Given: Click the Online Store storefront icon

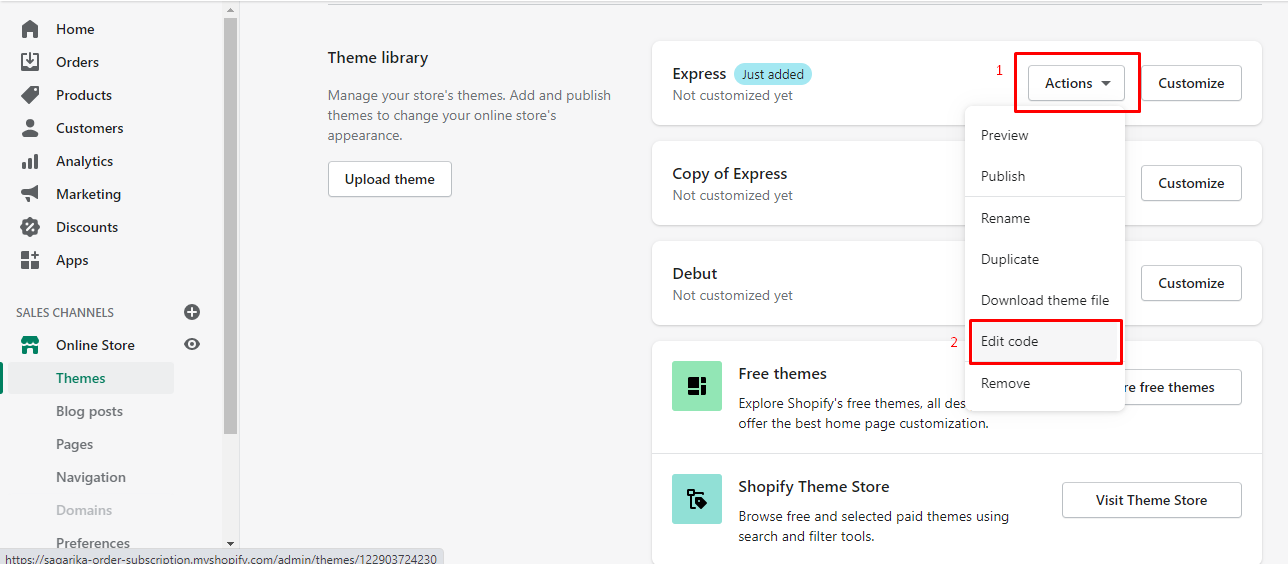Looking at the screenshot, I should pyautogui.click(x=30, y=345).
